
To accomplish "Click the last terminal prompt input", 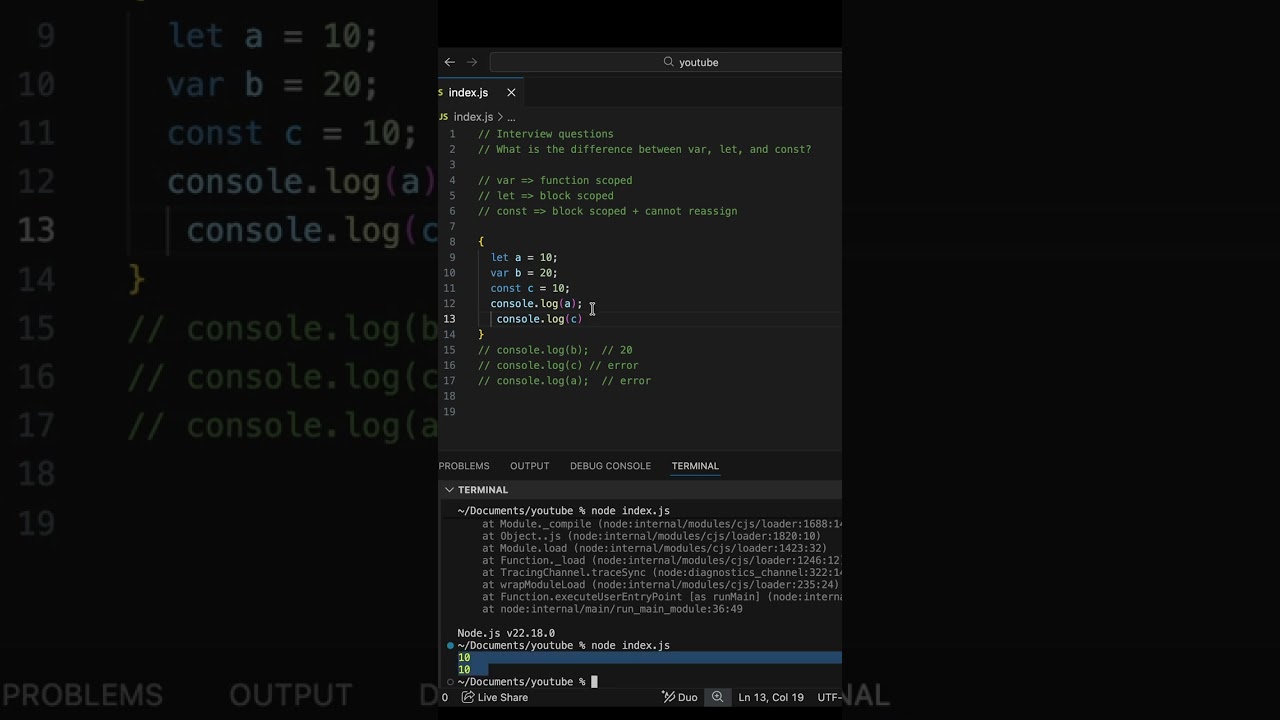I will pyautogui.click(x=594, y=682).
